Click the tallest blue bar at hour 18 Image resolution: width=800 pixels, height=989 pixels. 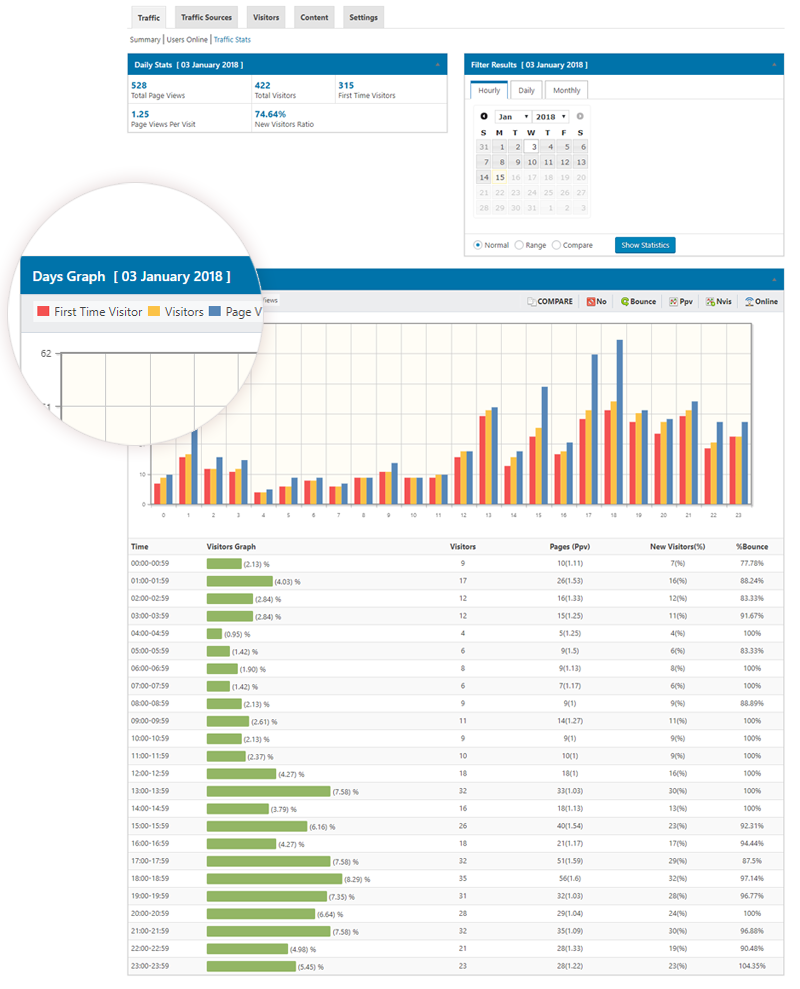[x=620, y=422]
